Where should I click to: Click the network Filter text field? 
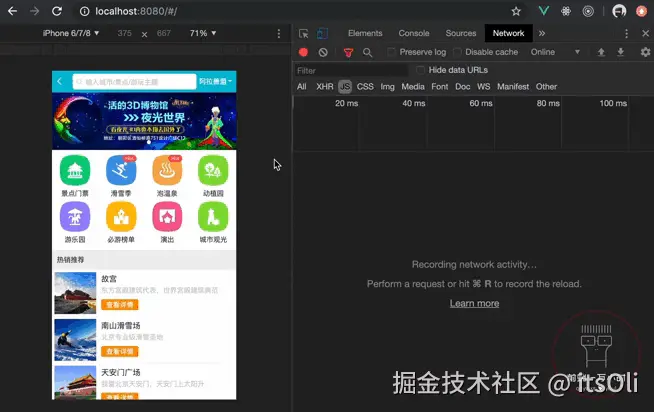coord(351,70)
